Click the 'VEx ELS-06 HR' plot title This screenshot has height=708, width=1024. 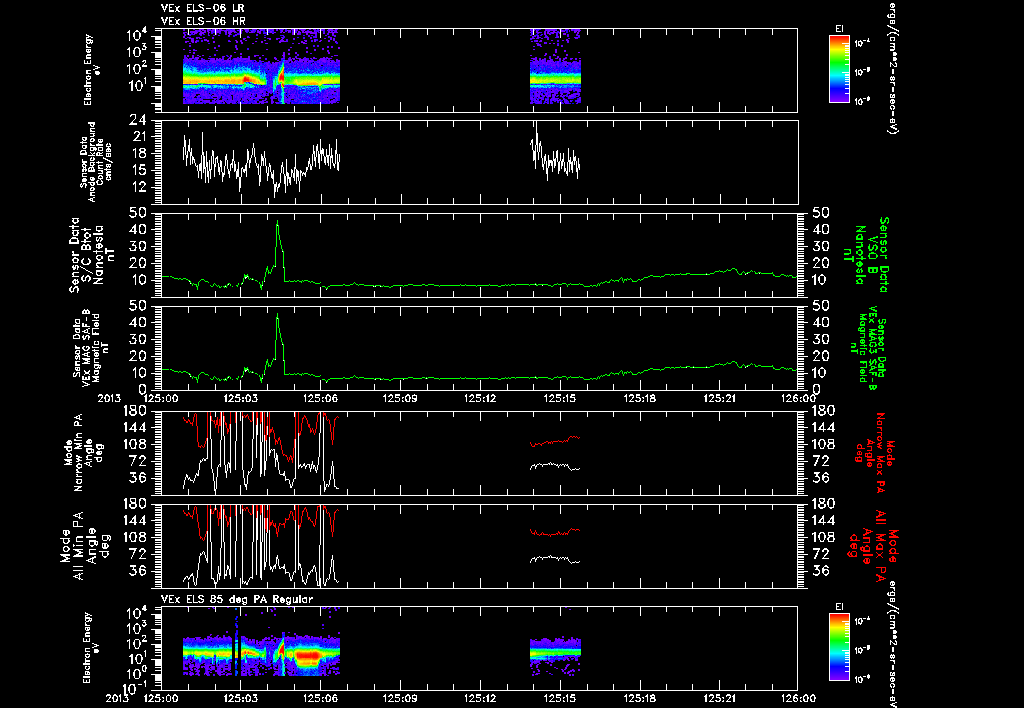[x=203, y=22]
